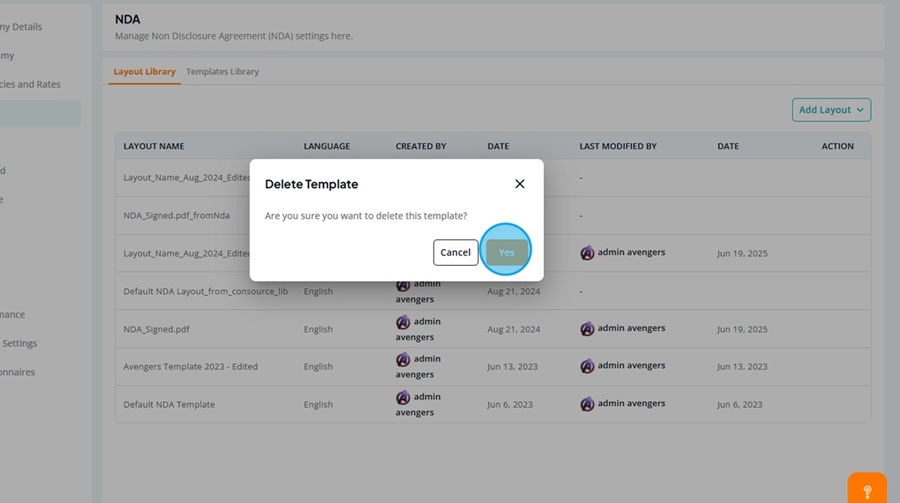Cancel the Delete Template dialog

point(455,252)
